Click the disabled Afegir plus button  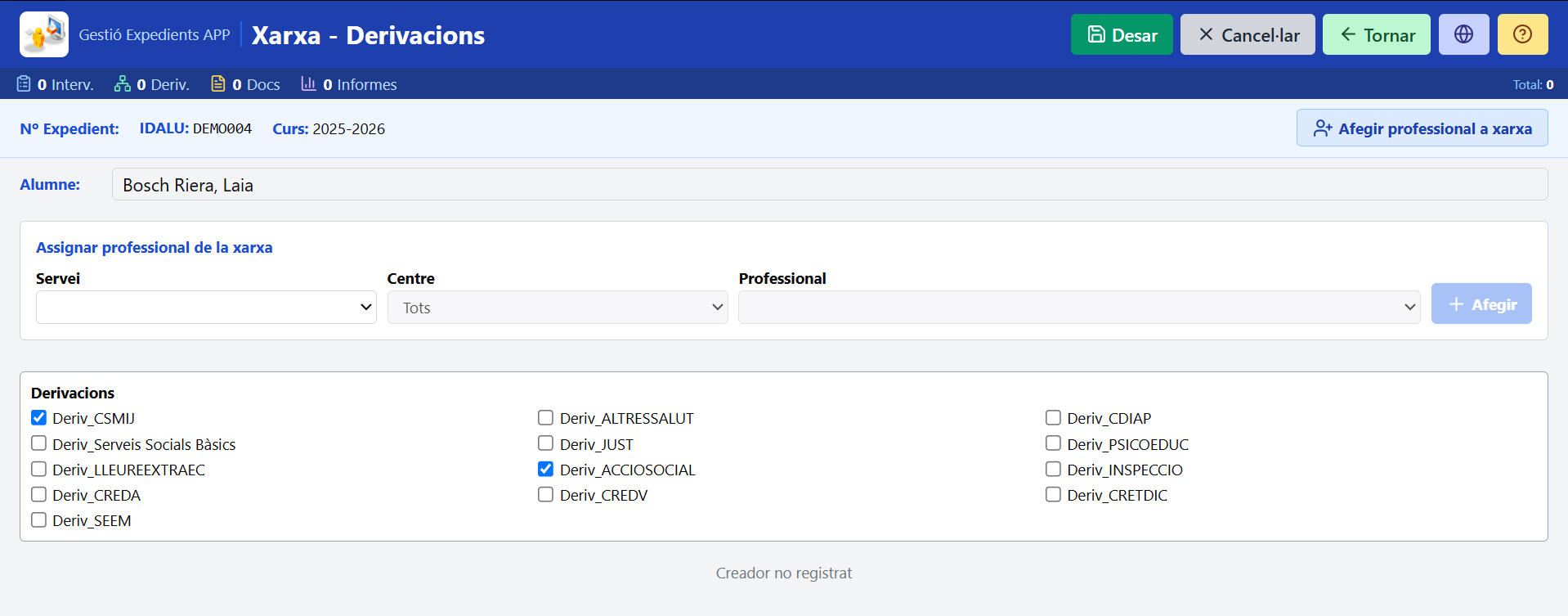[1481, 304]
